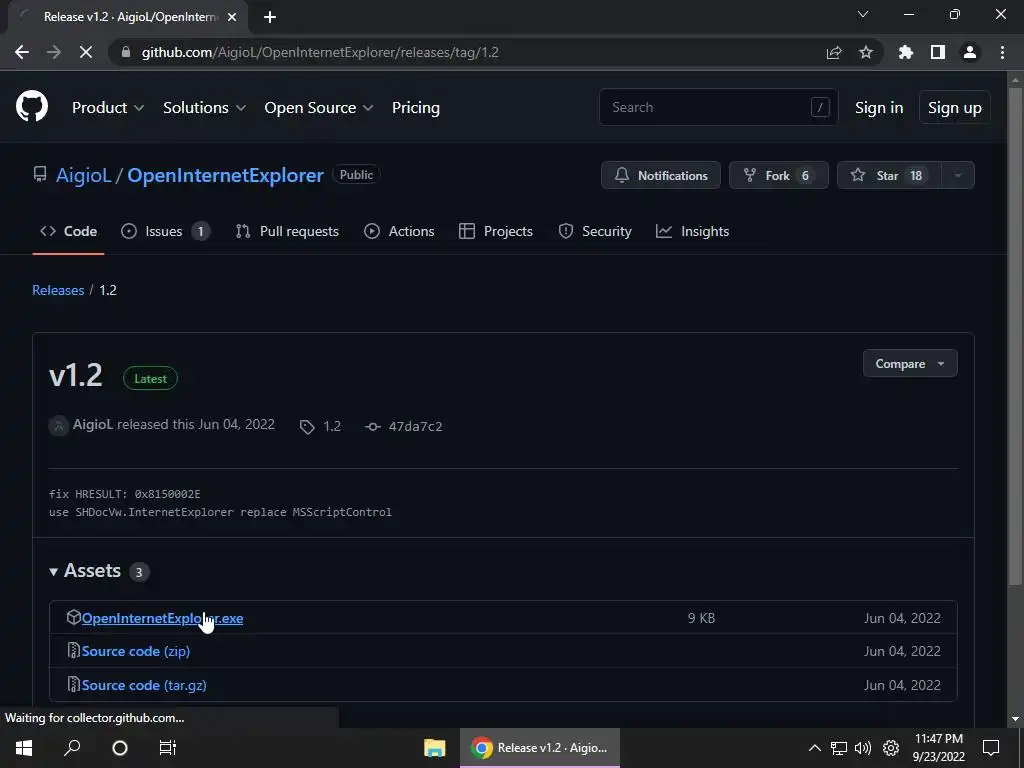Expand the Product dropdown menu
1024x768 pixels.
(108, 108)
